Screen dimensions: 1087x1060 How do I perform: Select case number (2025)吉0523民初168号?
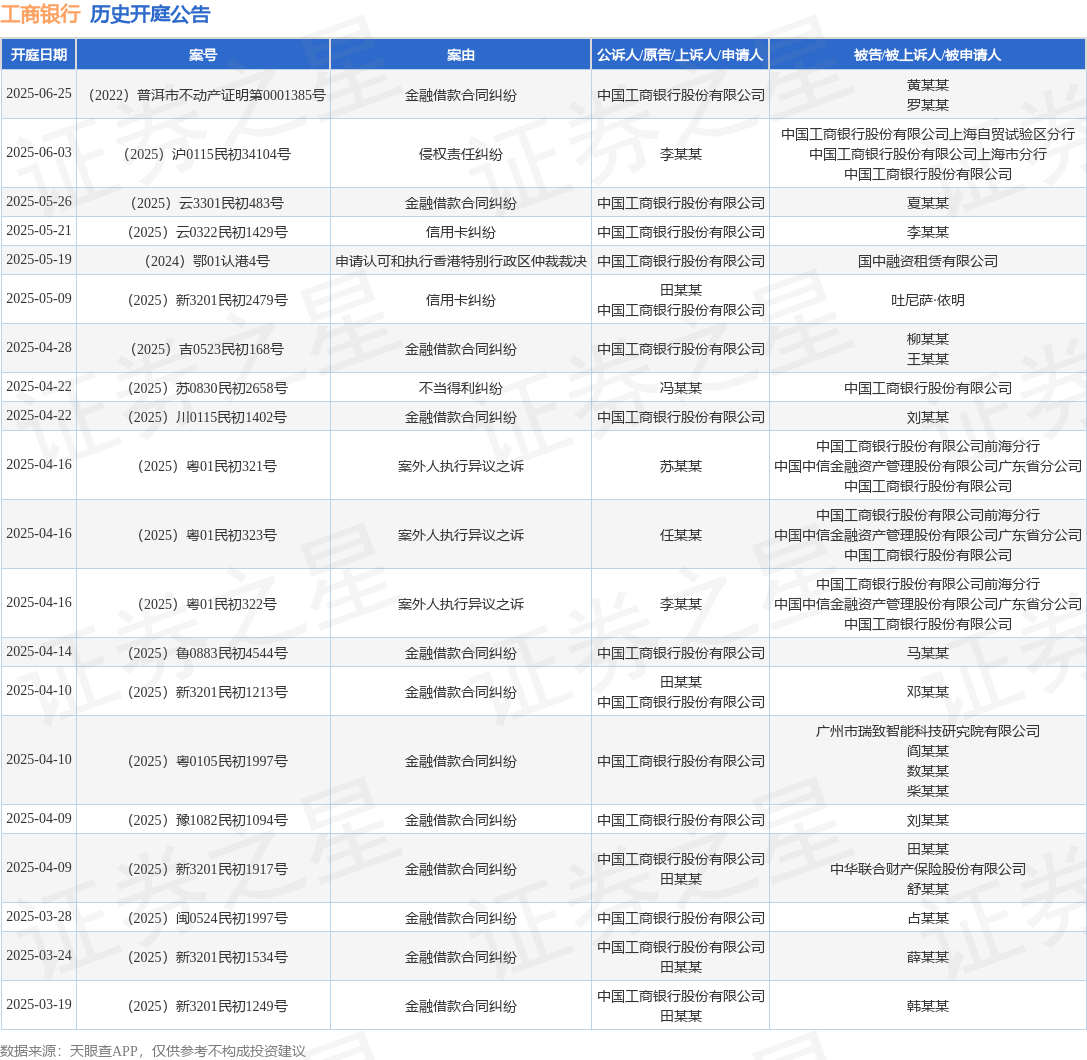click(x=207, y=349)
